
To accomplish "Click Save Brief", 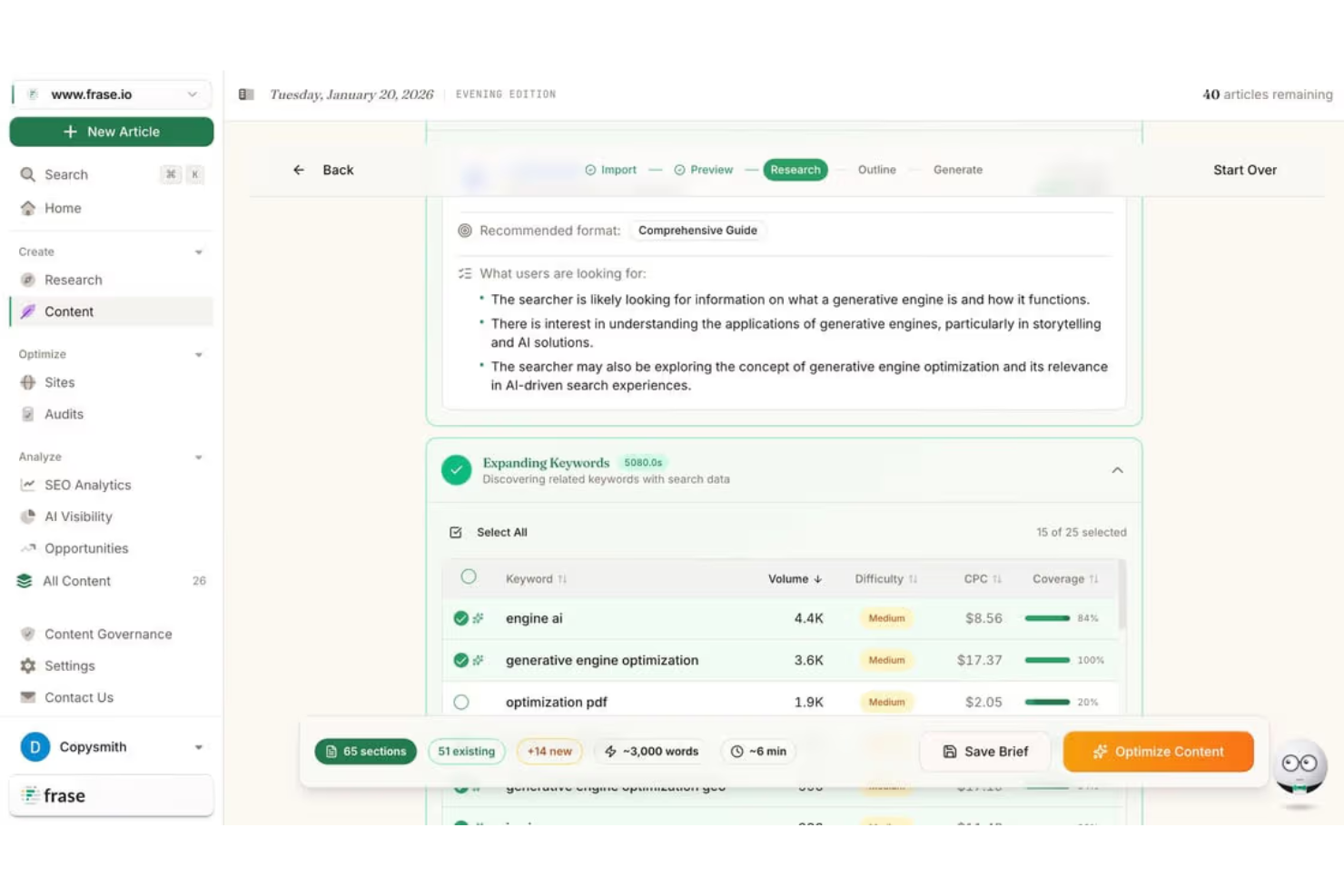I will click(984, 752).
